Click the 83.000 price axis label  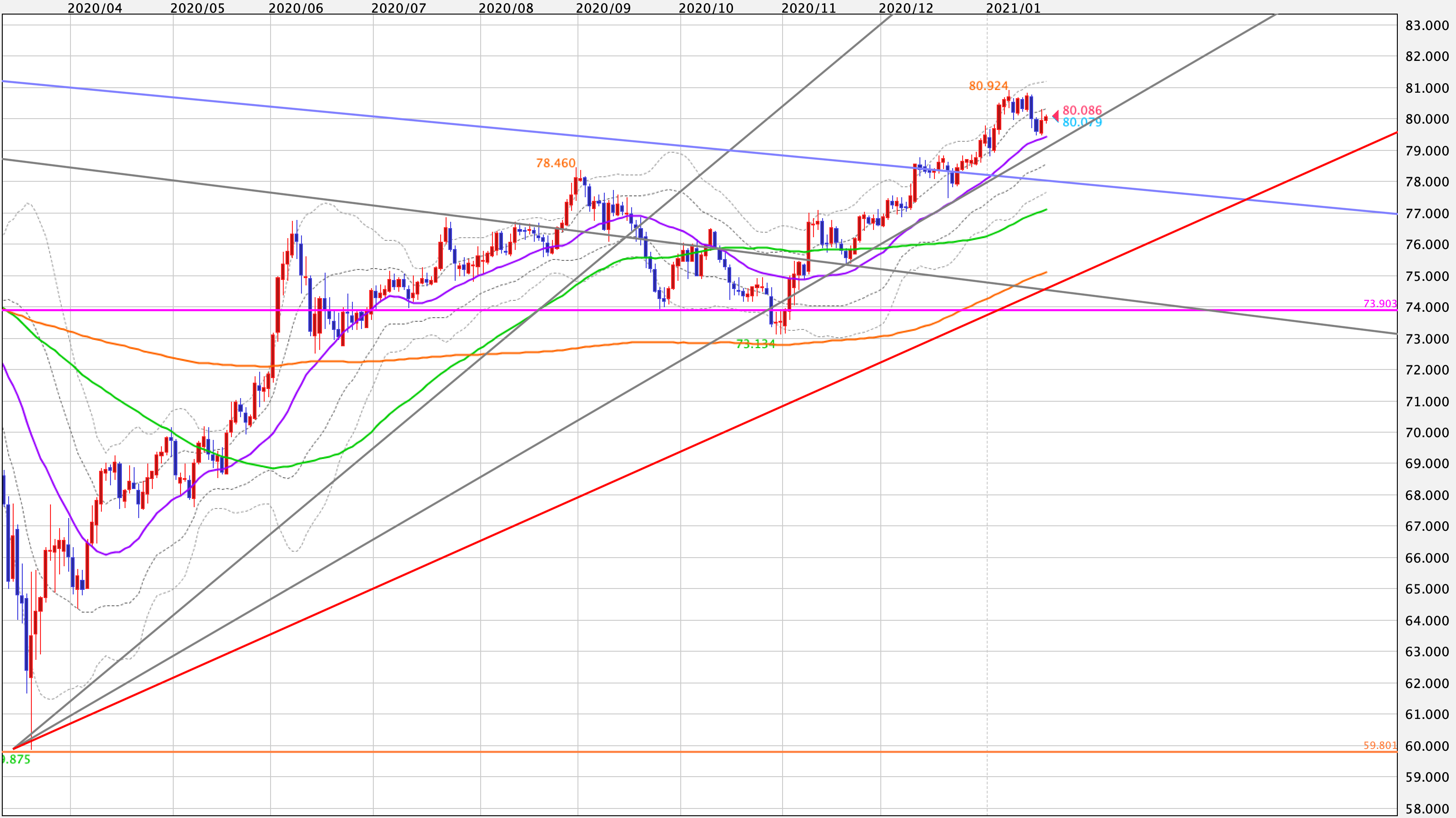(x=1427, y=25)
